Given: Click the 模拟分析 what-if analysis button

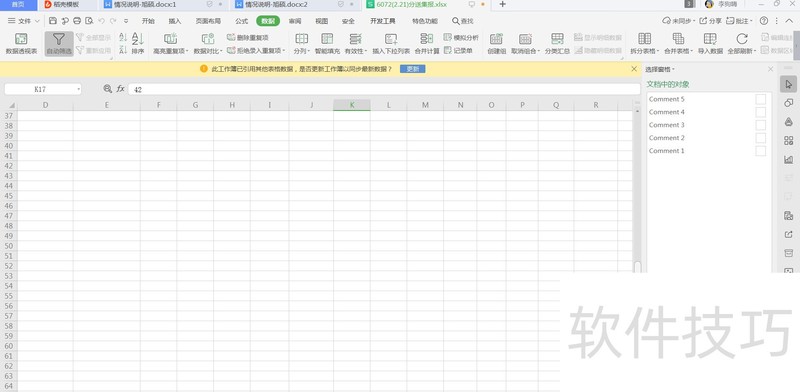Looking at the screenshot, I should pyautogui.click(x=461, y=38).
